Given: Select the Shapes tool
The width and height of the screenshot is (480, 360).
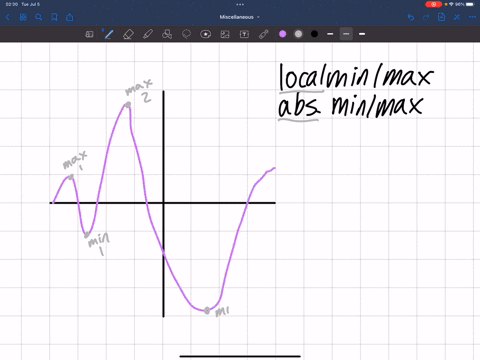Looking at the screenshot, I should pos(167,34).
